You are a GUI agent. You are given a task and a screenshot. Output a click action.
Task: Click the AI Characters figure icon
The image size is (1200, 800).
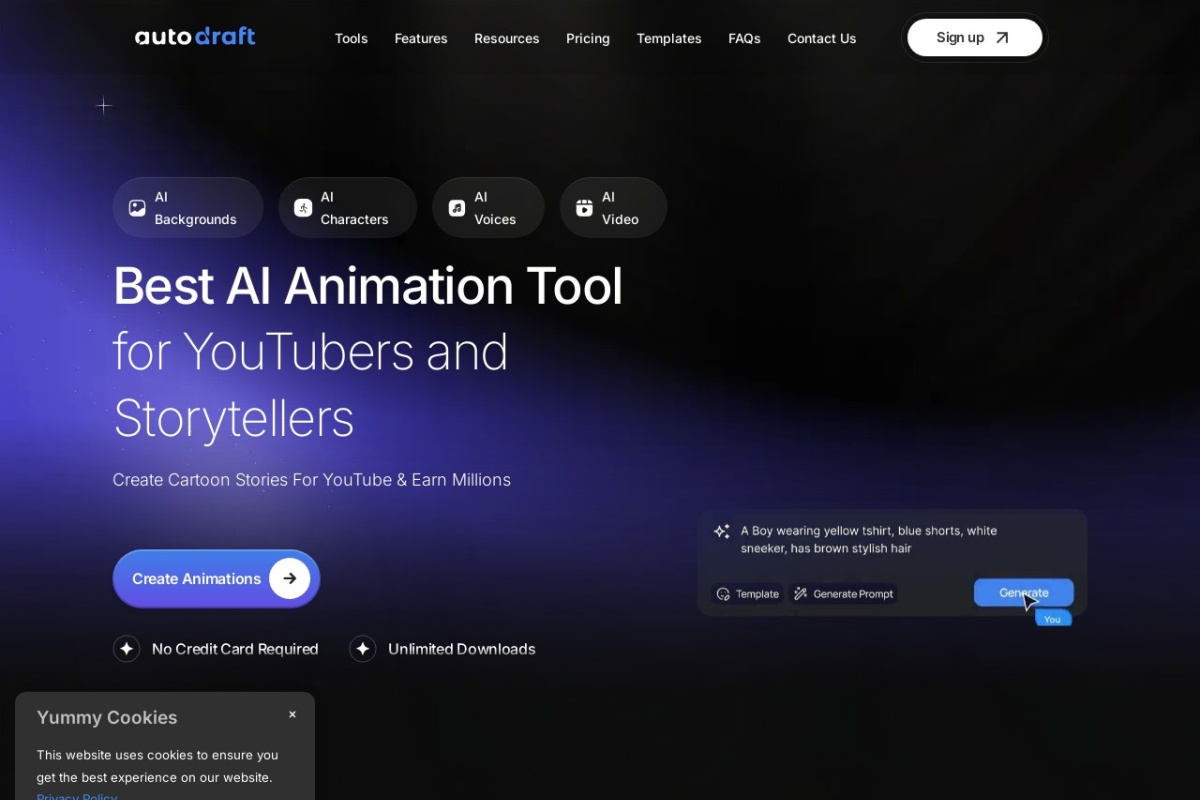pos(303,208)
